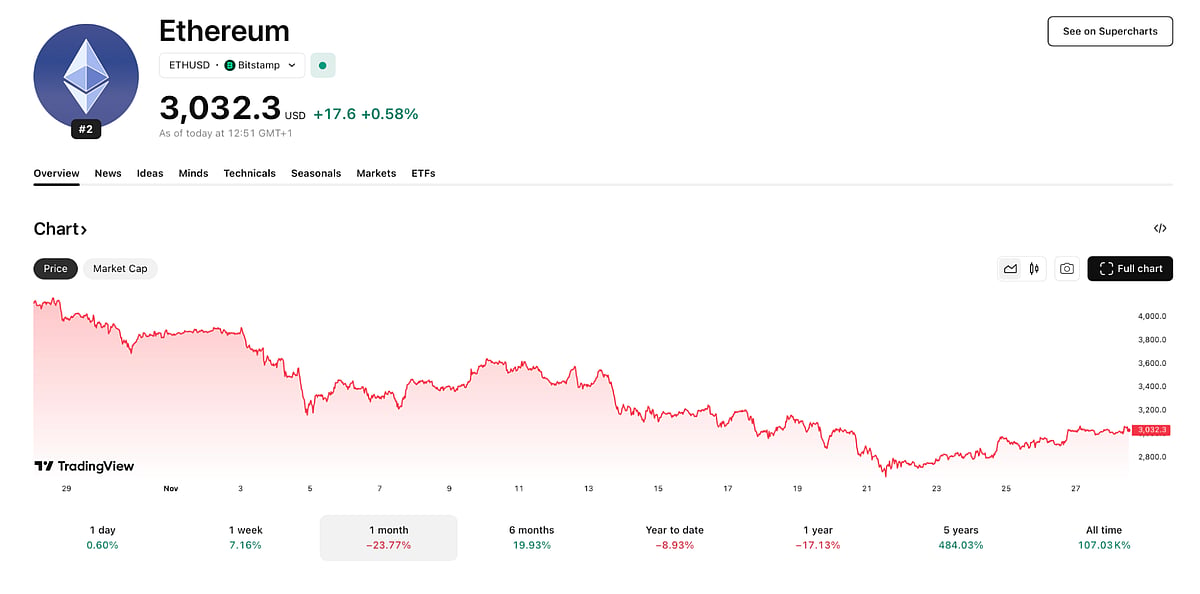1200x594 pixels.
Task: Open the Overview tab
Action: click(56, 173)
